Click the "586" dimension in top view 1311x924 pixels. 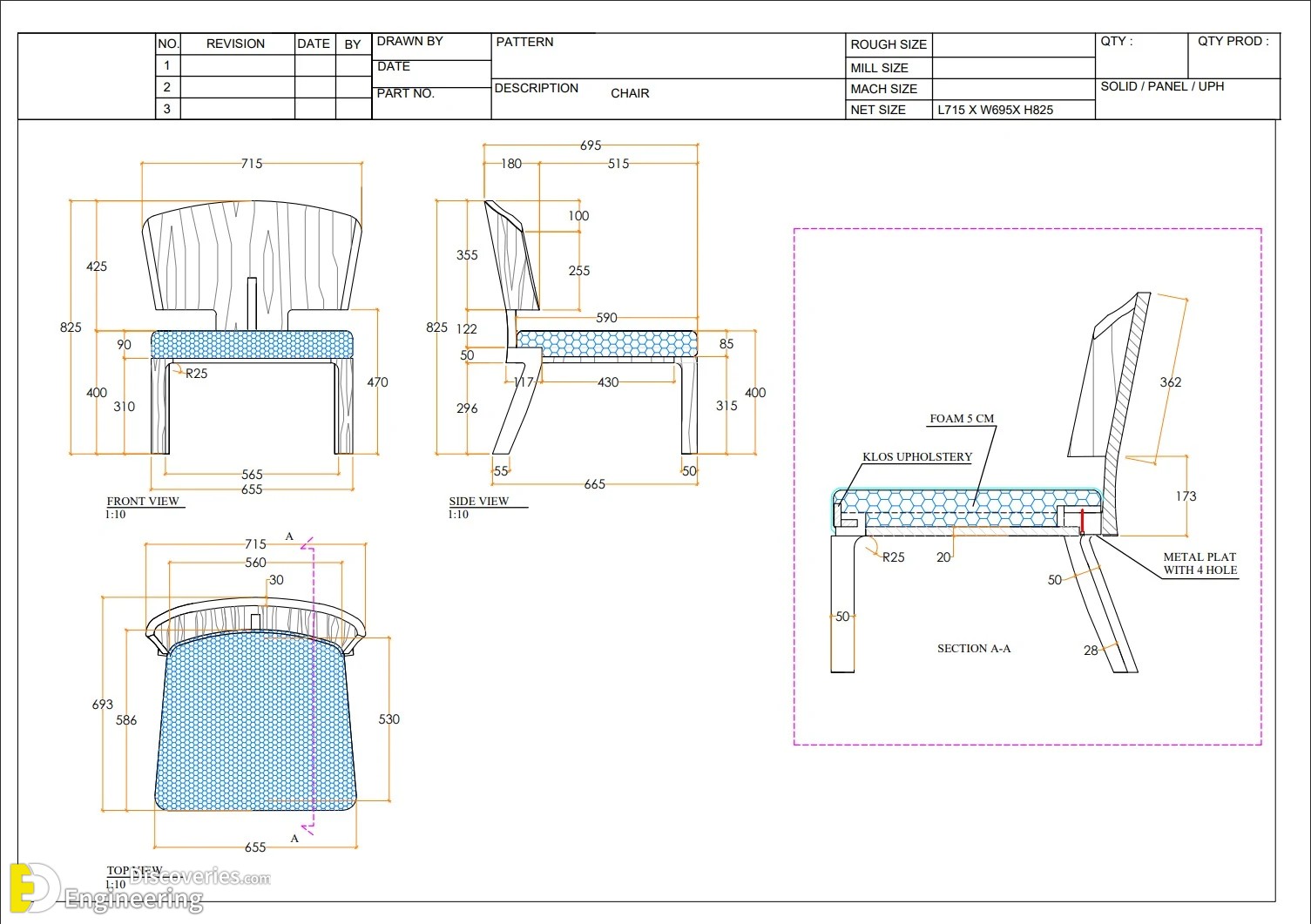126,720
